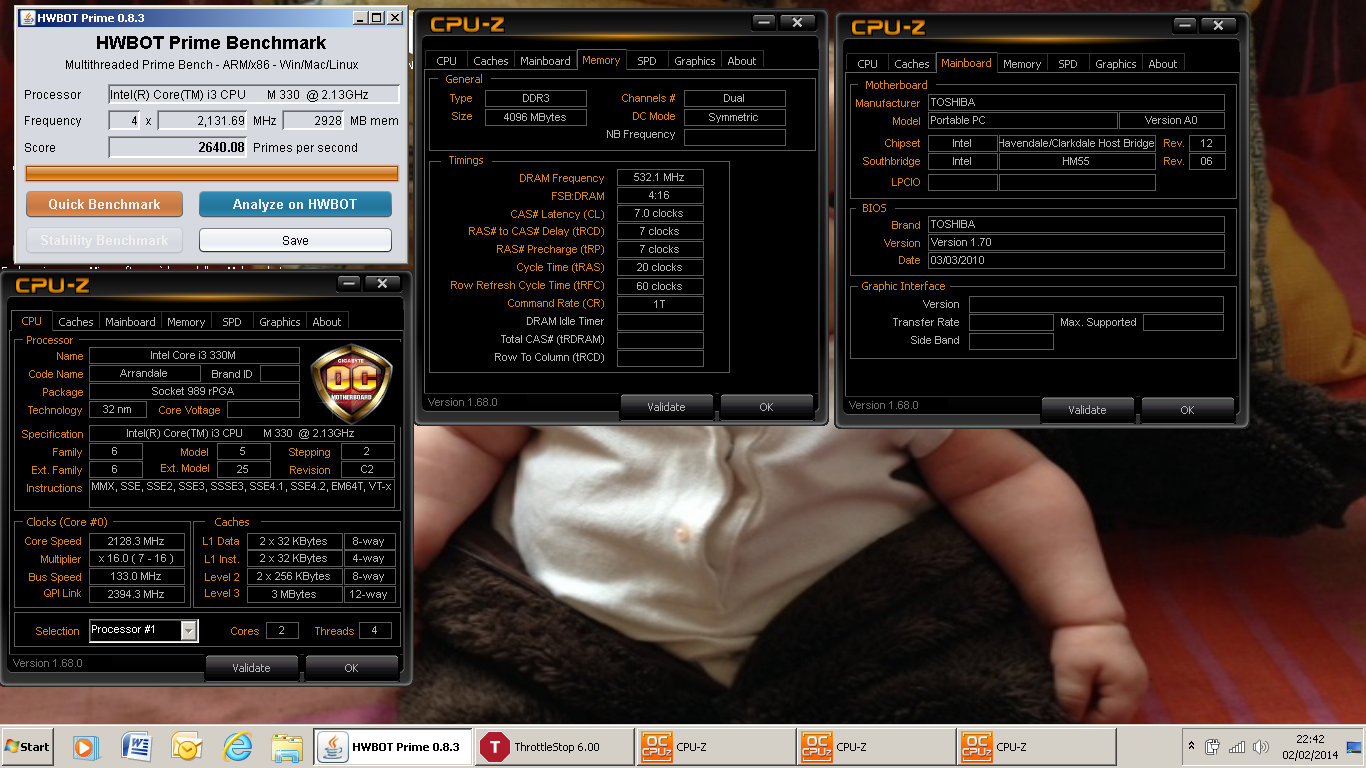1366x768 pixels.
Task: Launch Internet Explorer from taskbar
Action: point(237,747)
